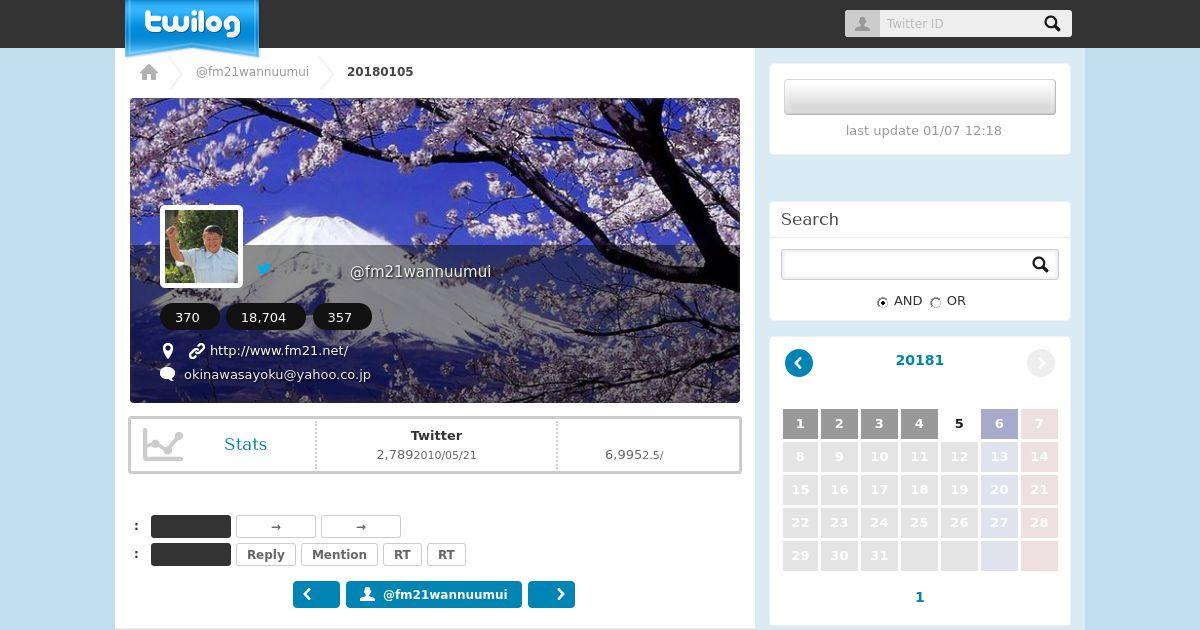Filter tweets by Mention
The height and width of the screenshot is (630, 1200).
(x=339, y=555)
